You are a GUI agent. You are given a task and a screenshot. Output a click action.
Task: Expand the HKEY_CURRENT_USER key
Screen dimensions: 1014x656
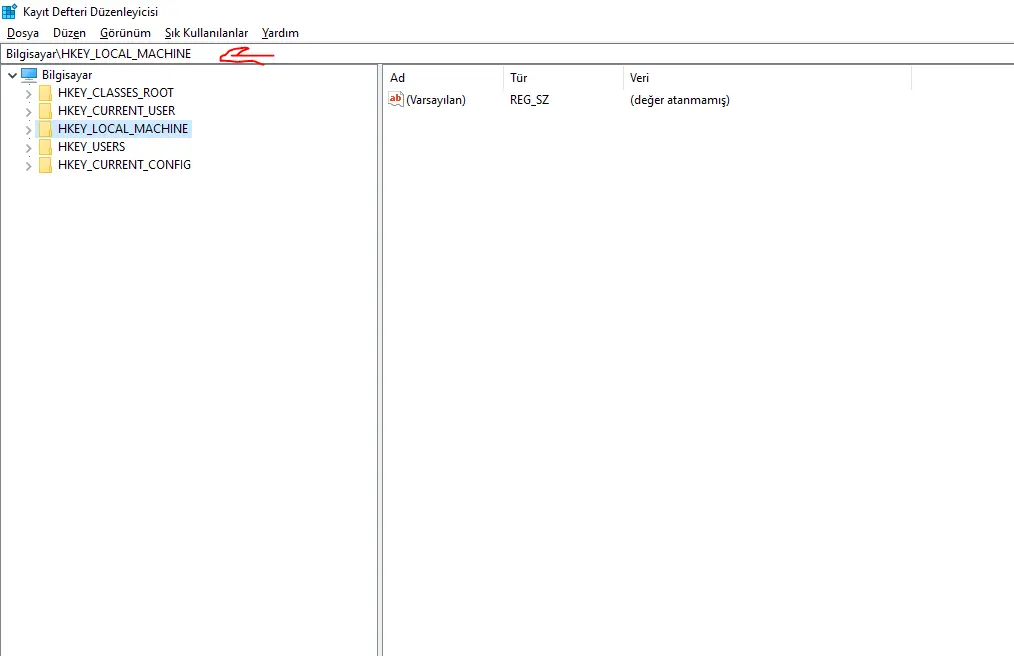[x=28, y=111]
